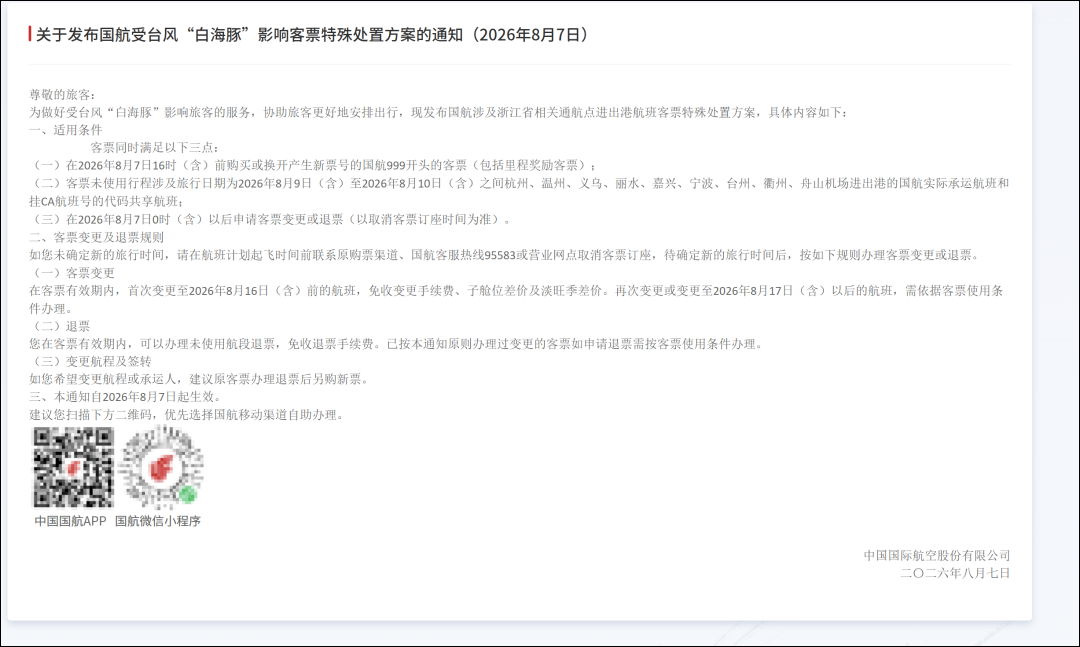This screenshot has height=647, width=1080.
Task: Click the line 建议您扫描下方二维码
Action: point(187,415)
